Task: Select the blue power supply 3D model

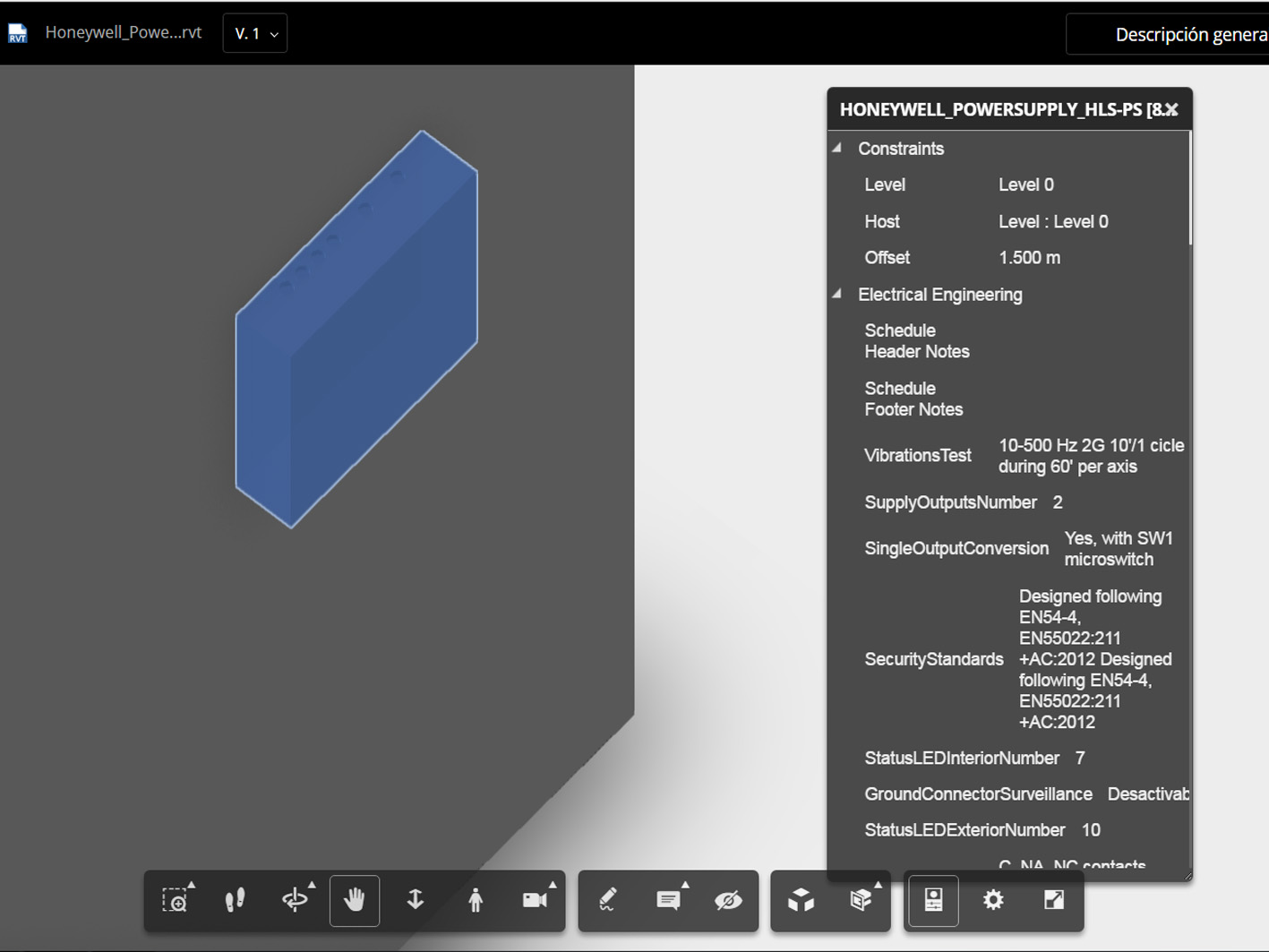Action: 356,330
